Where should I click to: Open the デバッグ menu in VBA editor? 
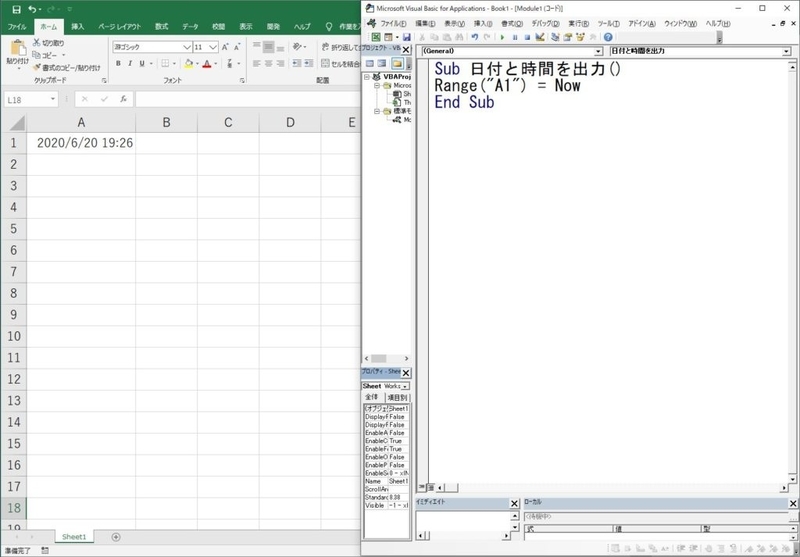545,23
